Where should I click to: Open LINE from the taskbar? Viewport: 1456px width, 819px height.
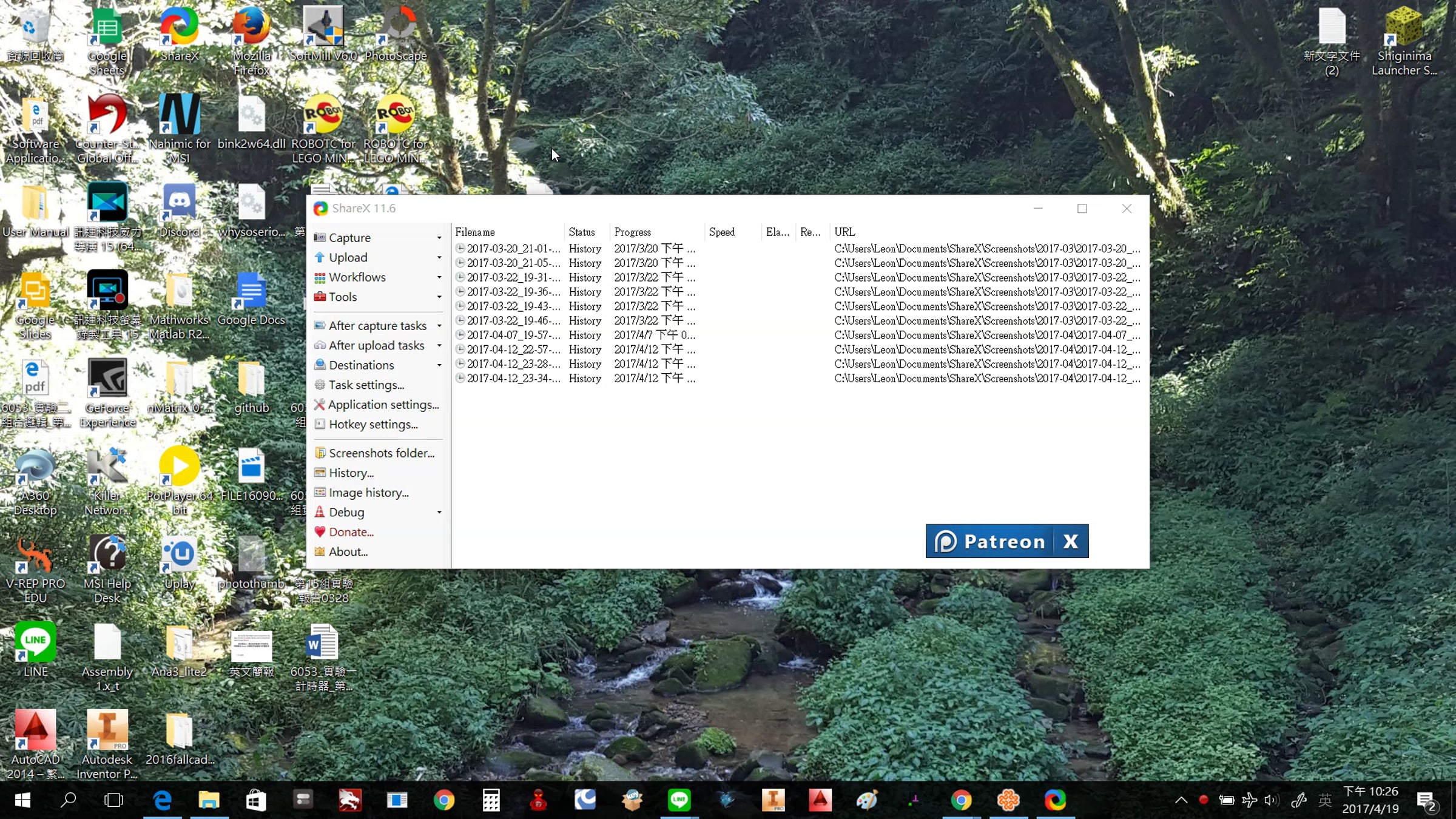(x=679, y=800)
